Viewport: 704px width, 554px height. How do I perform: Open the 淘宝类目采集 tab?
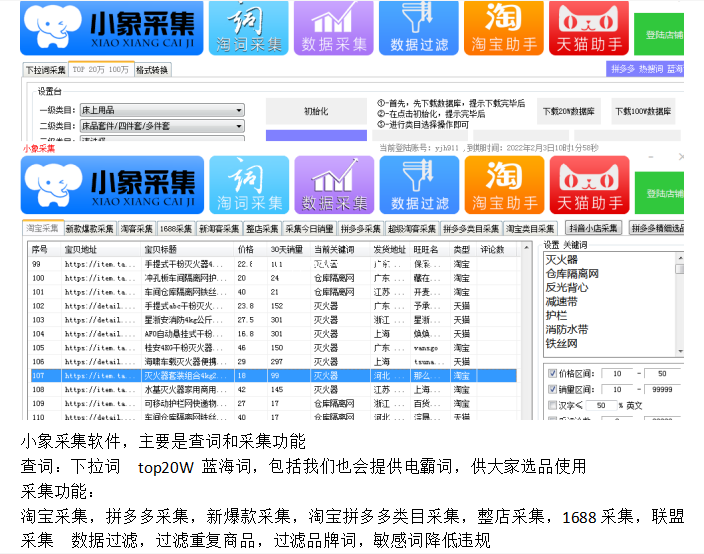530,229
